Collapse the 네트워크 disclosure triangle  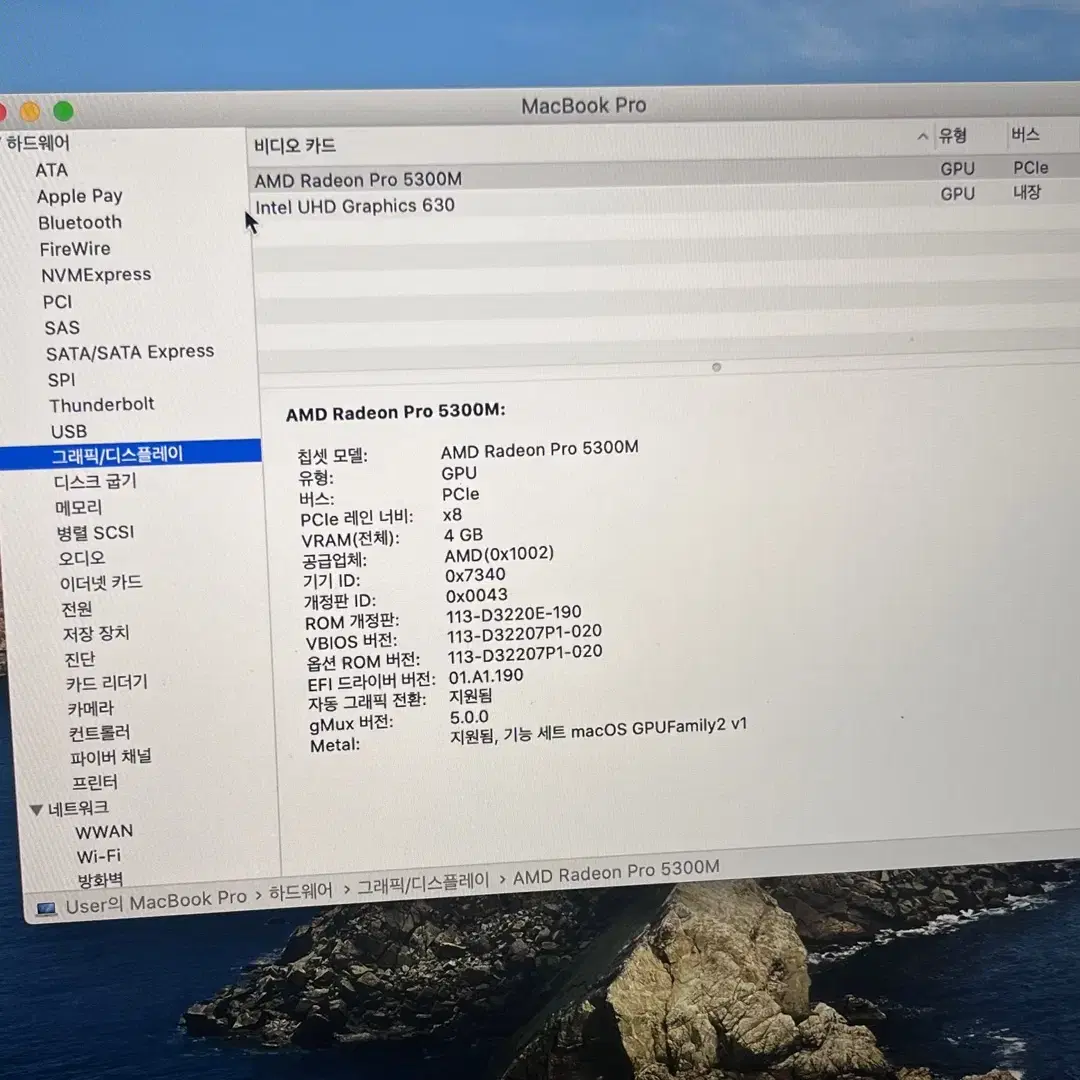click(37, 809)
